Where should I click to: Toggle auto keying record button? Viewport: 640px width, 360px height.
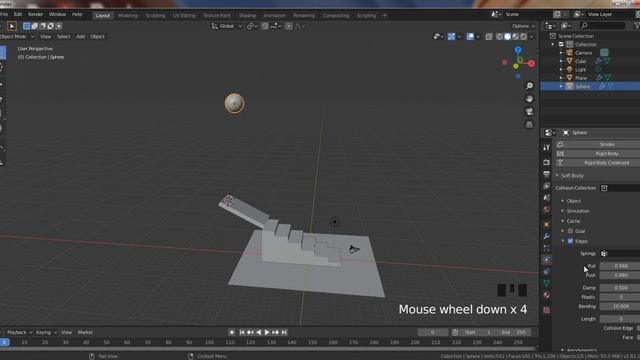click(231, 332)
